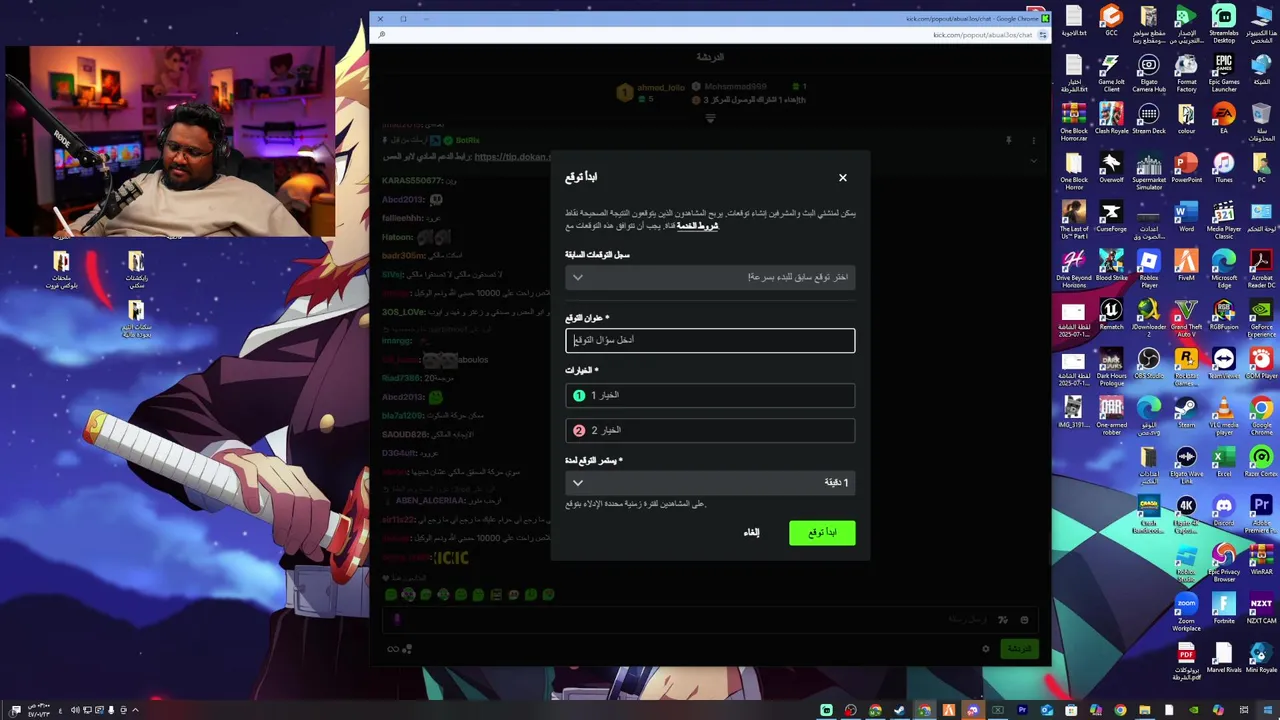Screen dimensions: 1280x720
Task: Open Grand Theft Auto V desktop icon
Action: [x=1186, y=318]
